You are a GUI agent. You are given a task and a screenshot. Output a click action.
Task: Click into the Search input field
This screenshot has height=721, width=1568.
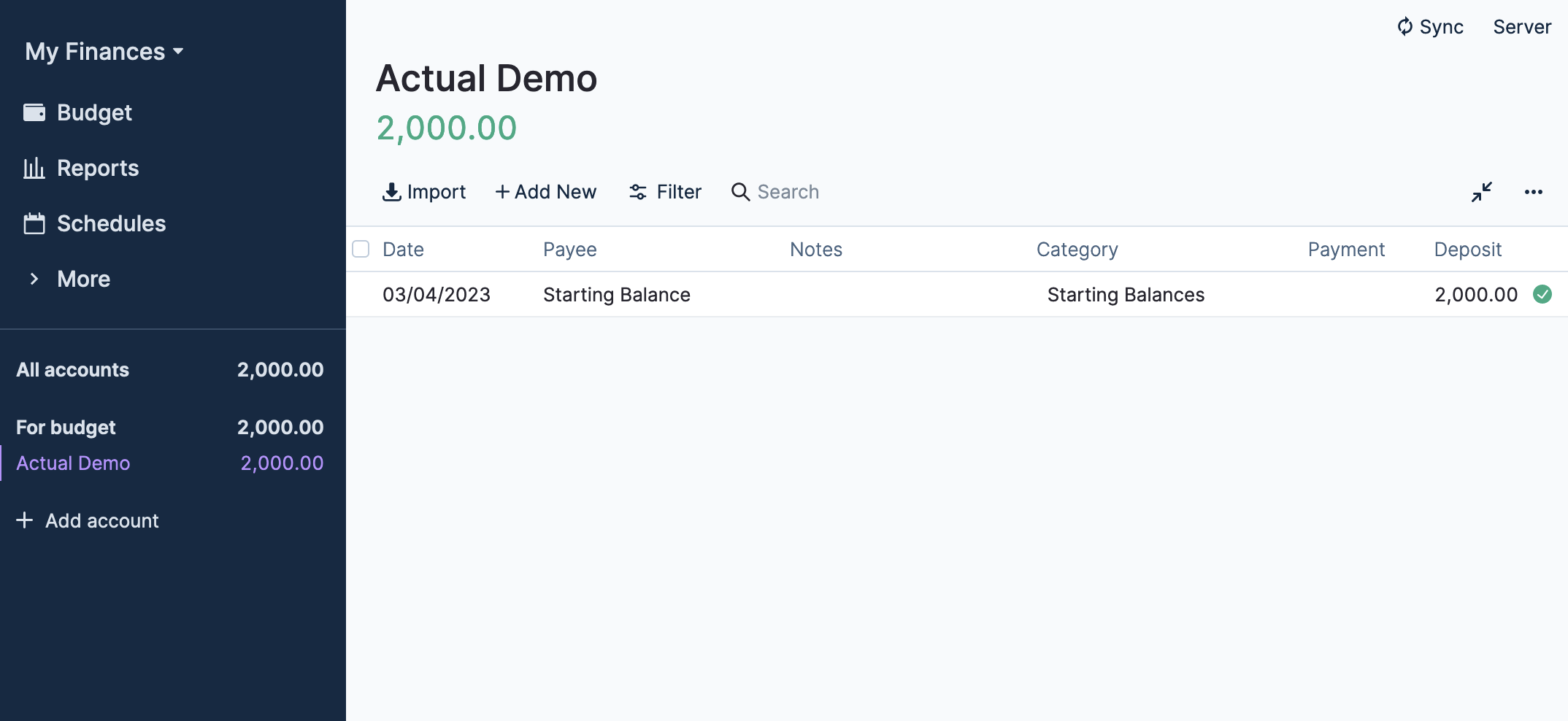pyautogui.click(x=788, y=192)
